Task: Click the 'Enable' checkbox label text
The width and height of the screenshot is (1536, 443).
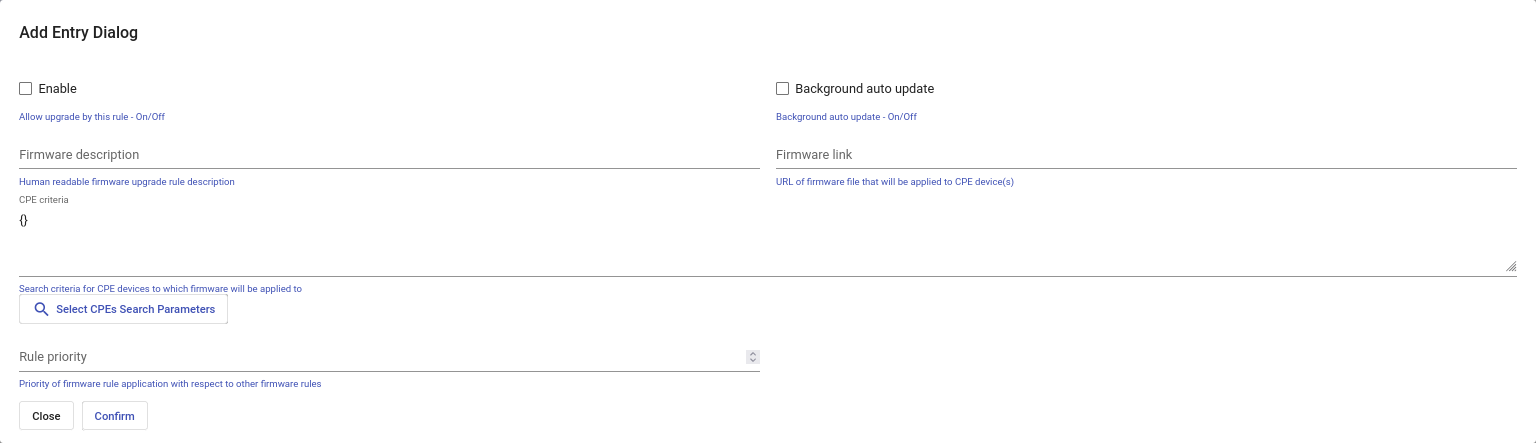Action: click(x=58, y=89)
